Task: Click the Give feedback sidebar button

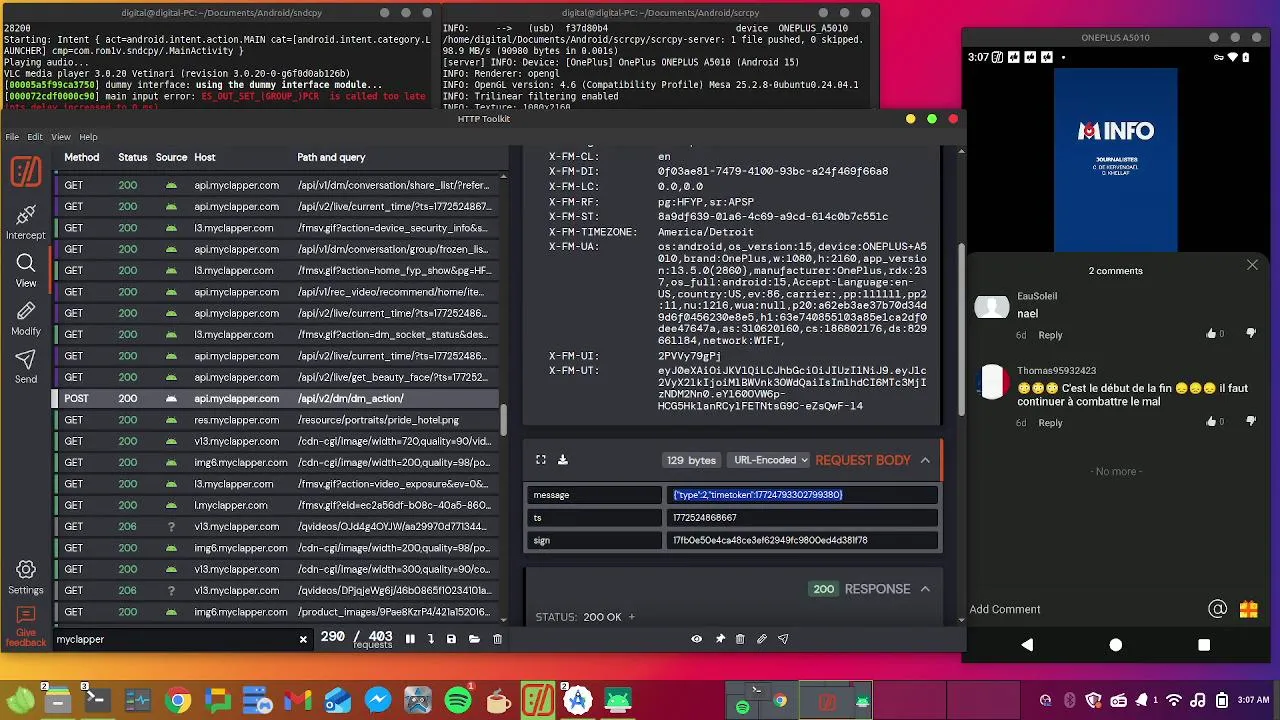Action: [x=26, y=627]
